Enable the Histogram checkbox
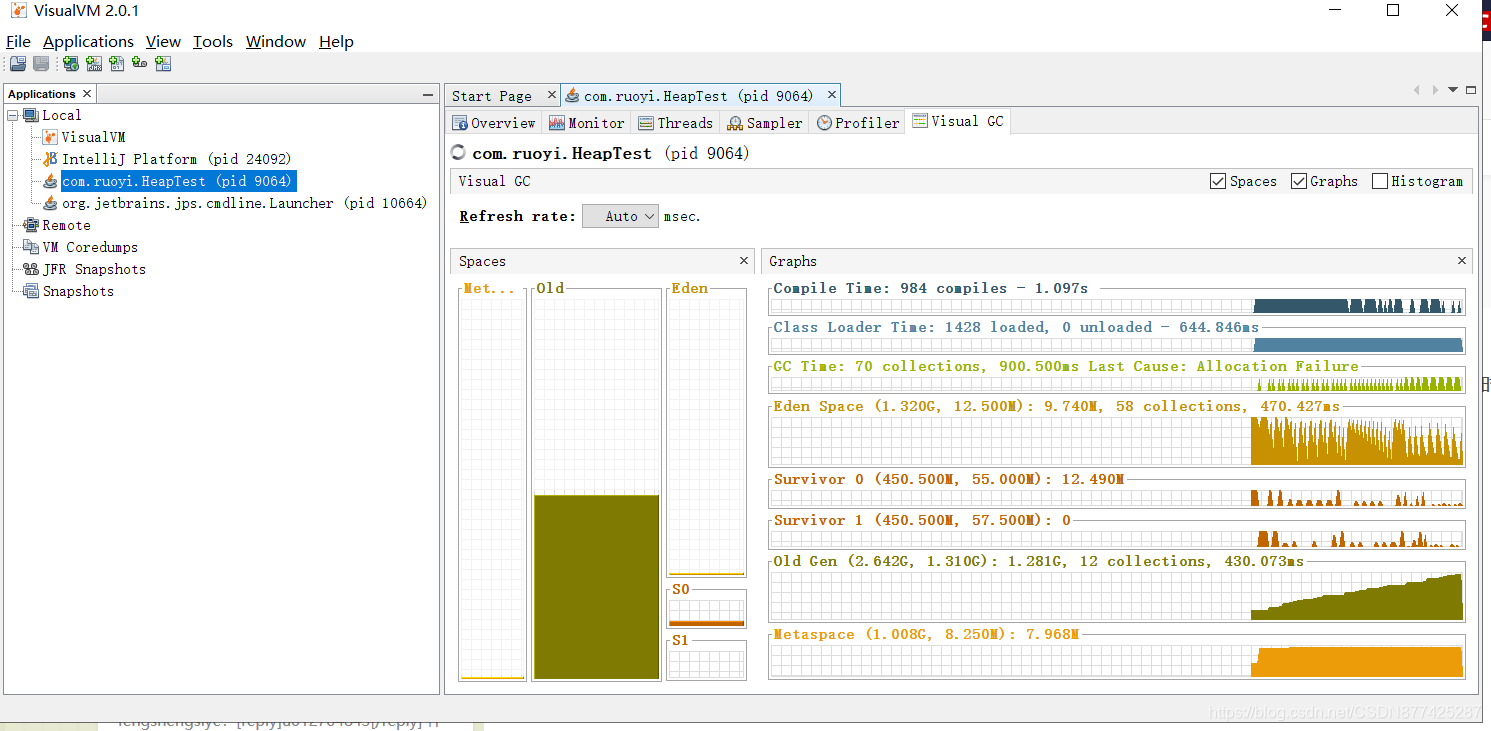Viewport: 1491px width, 731px height. click(1380, 181)
